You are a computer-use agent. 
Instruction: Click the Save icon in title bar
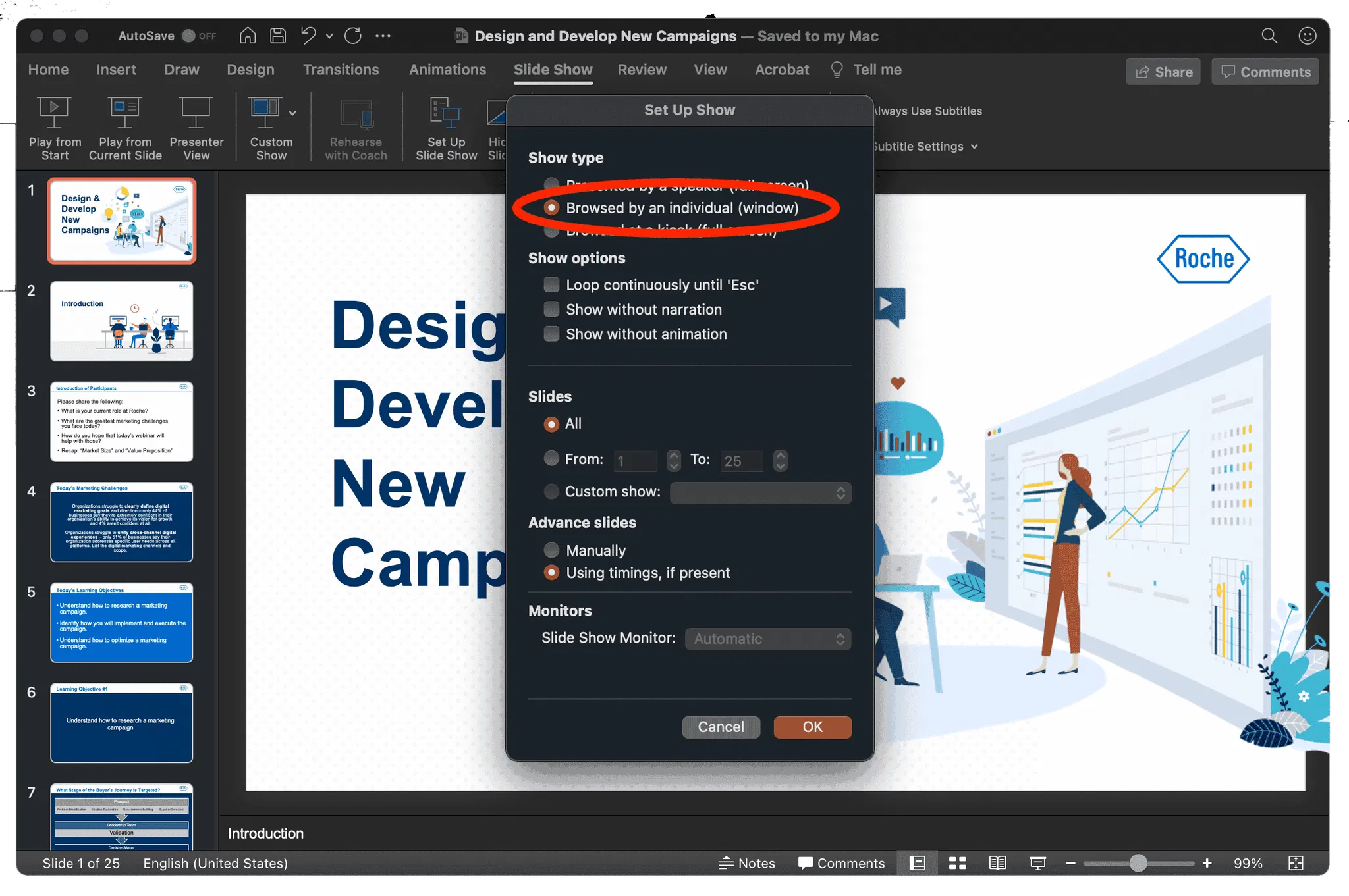point(278,36)
